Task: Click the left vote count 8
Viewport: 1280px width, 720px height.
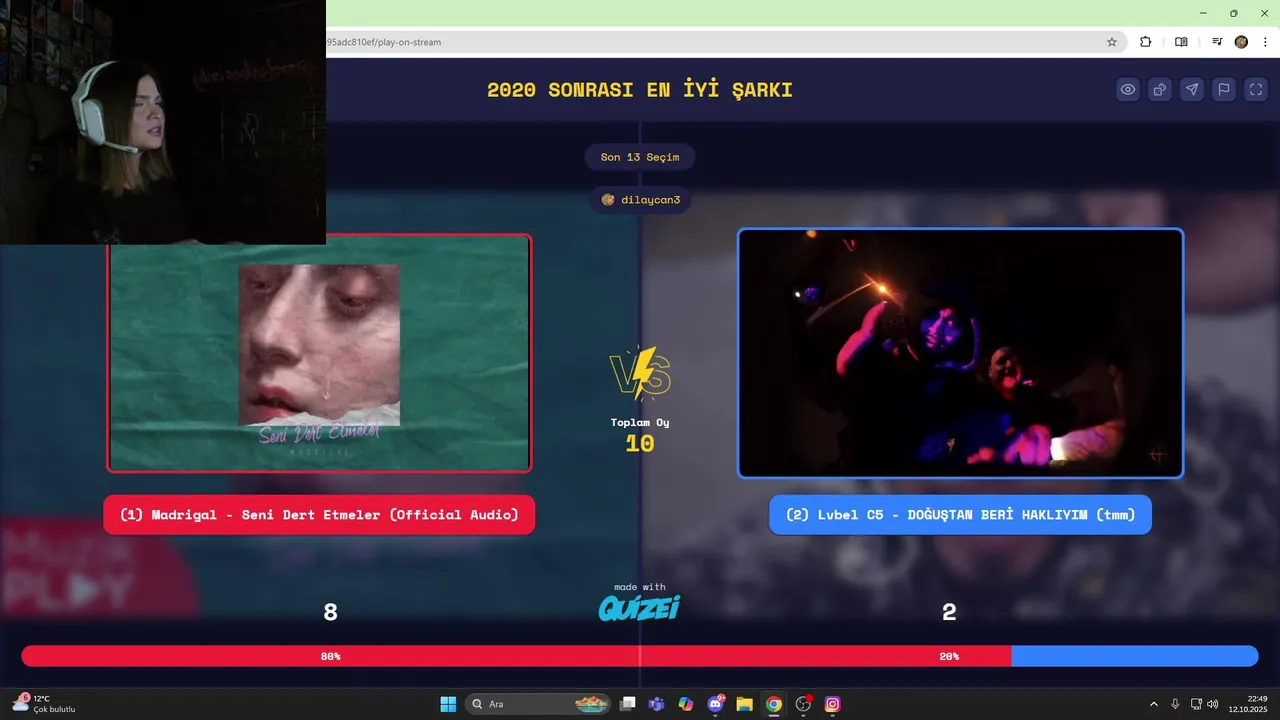Action: (x=330, y=612)
